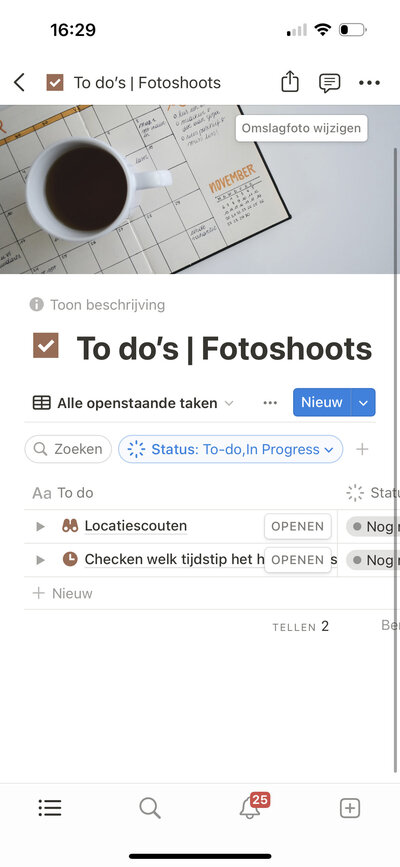This screenshot has height=867, width=400.
Task: Open view options three dots near Nieuw
Action: tap(270, 403)
